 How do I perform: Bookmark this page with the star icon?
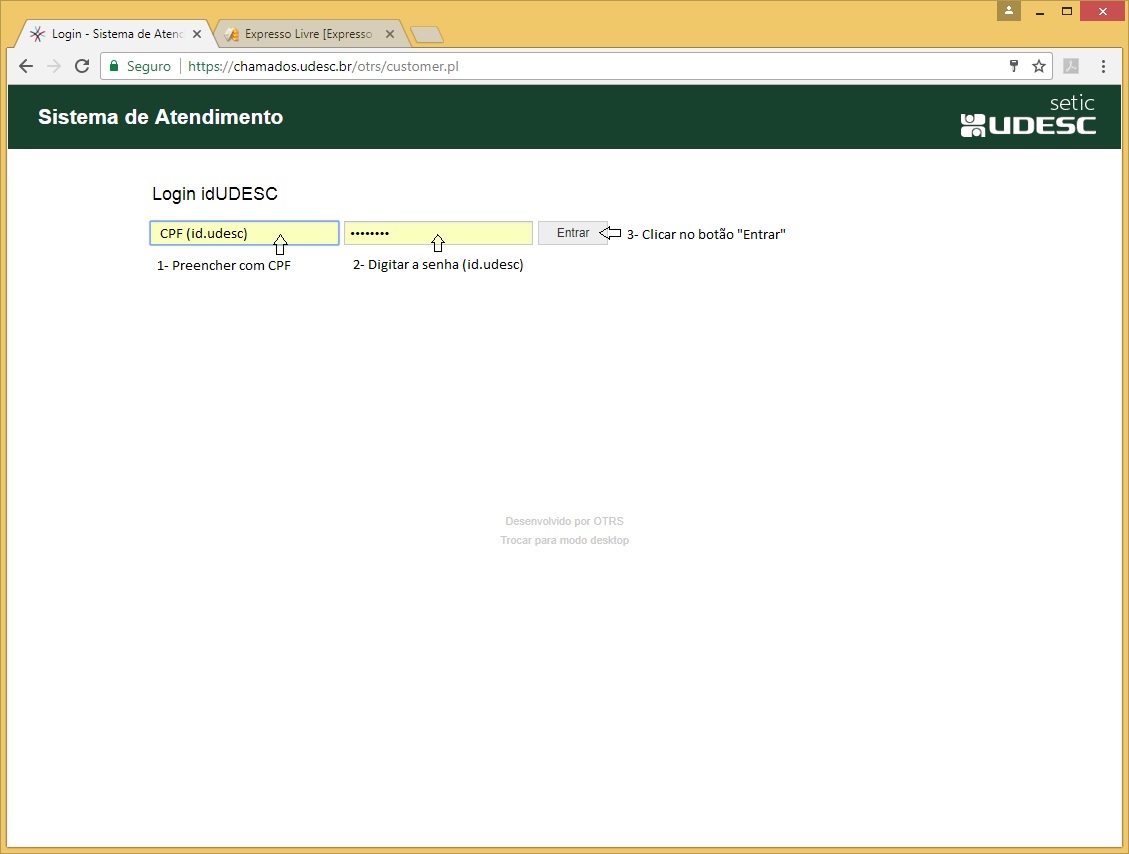pyautogui.click(x=1039, y=66)
